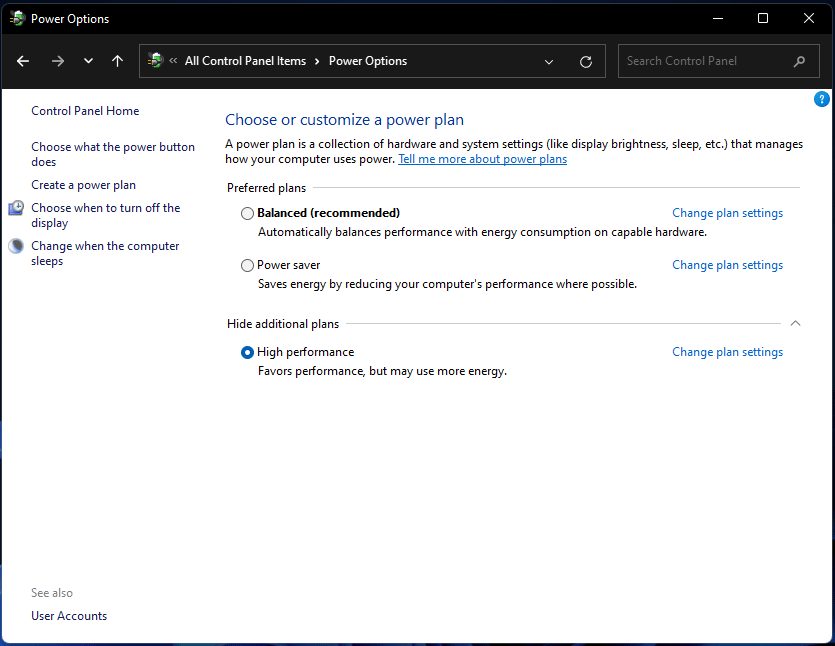Collapse additional plans with the chevron
Screen dimensions: 835x646
(x=795, y=323)
